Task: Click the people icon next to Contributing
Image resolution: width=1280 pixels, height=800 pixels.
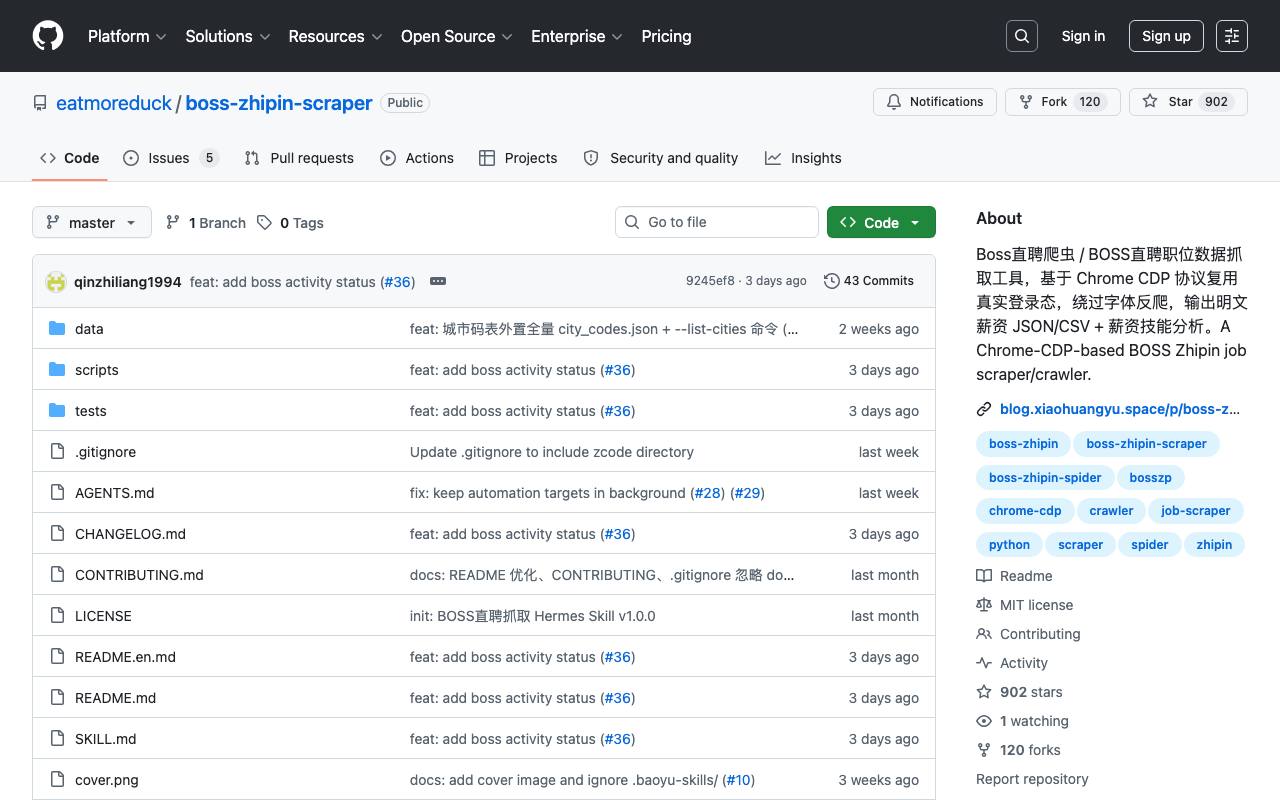Action: click(x=984, y=634)
